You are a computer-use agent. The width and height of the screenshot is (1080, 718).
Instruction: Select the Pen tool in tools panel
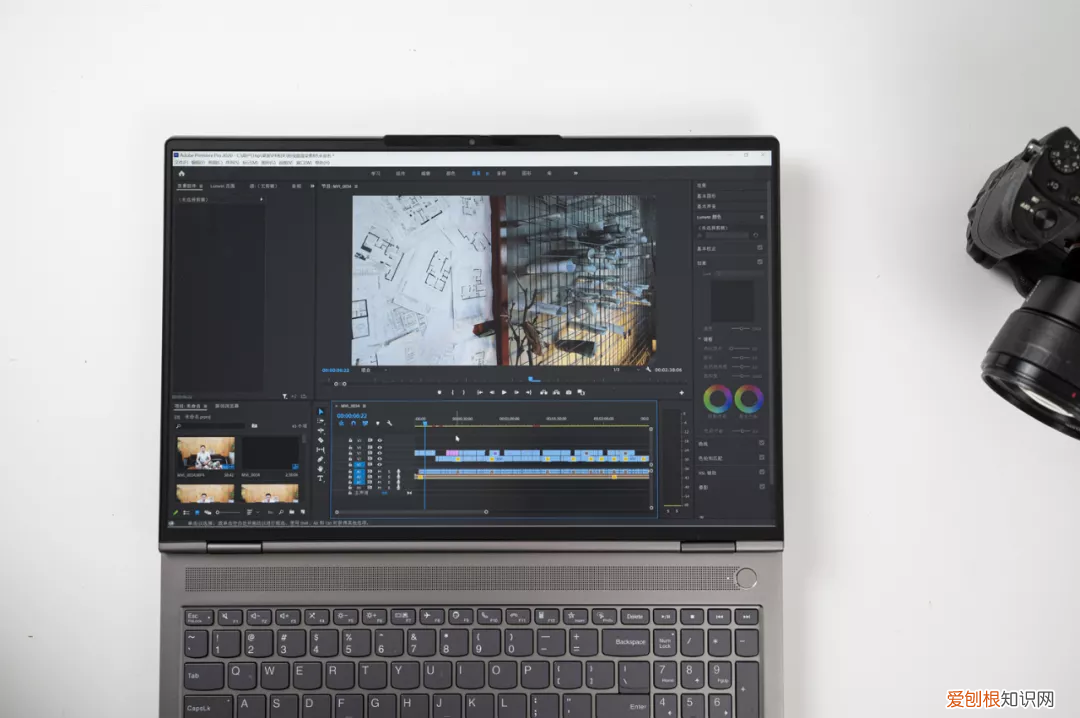pos(321,459)
